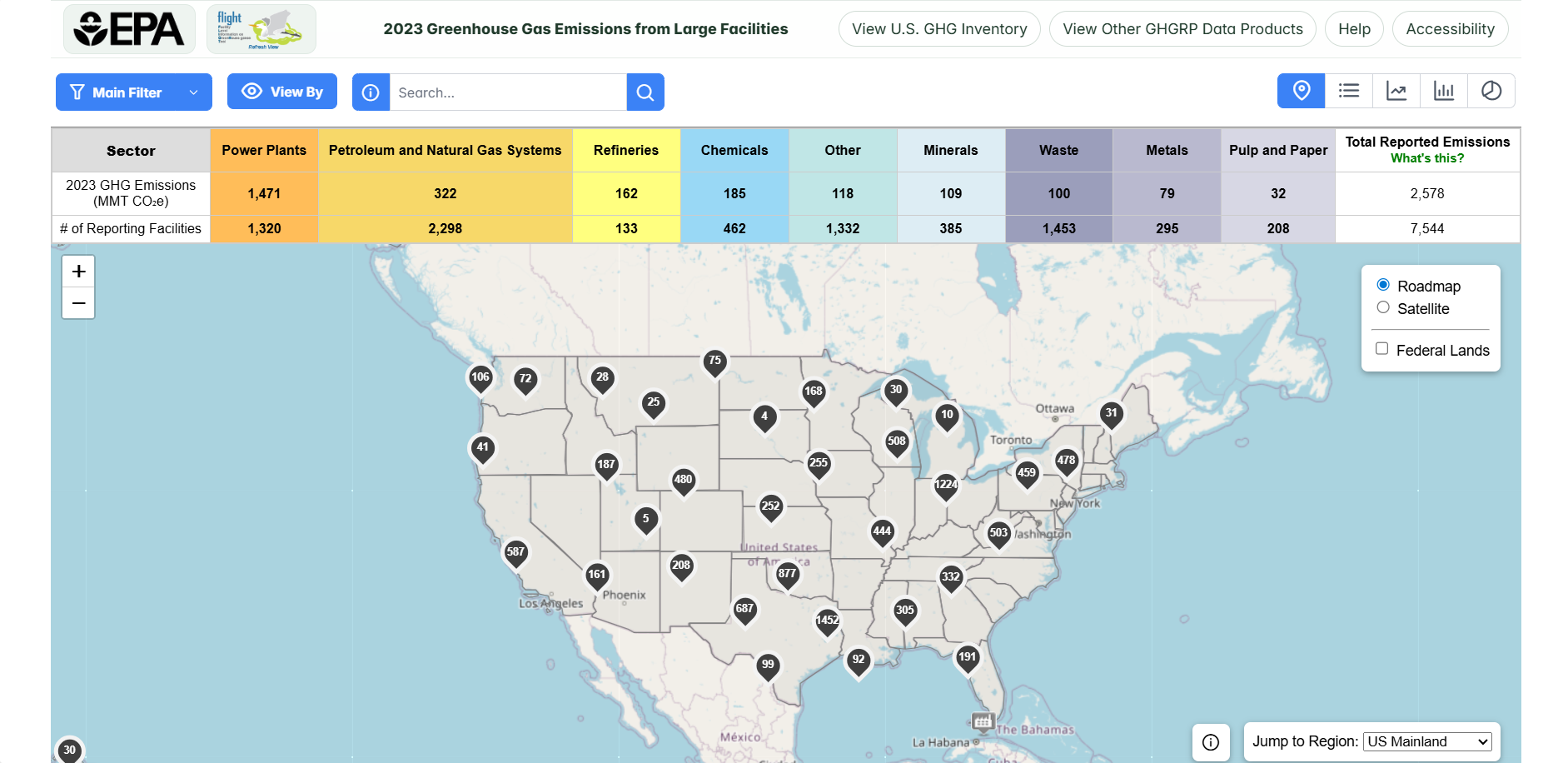This screenshot has width=1568, height=763.
Task: Zoom in on the map
Action: [x=78, y=272]
